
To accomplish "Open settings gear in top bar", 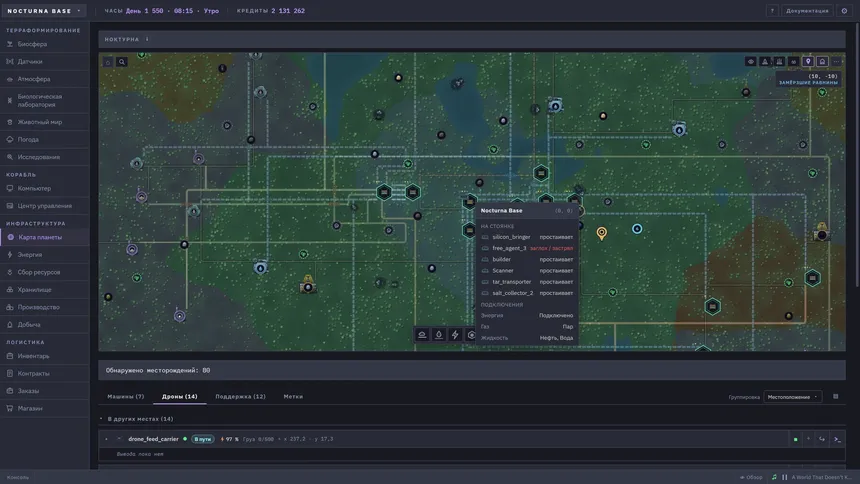I will [844, 10].
